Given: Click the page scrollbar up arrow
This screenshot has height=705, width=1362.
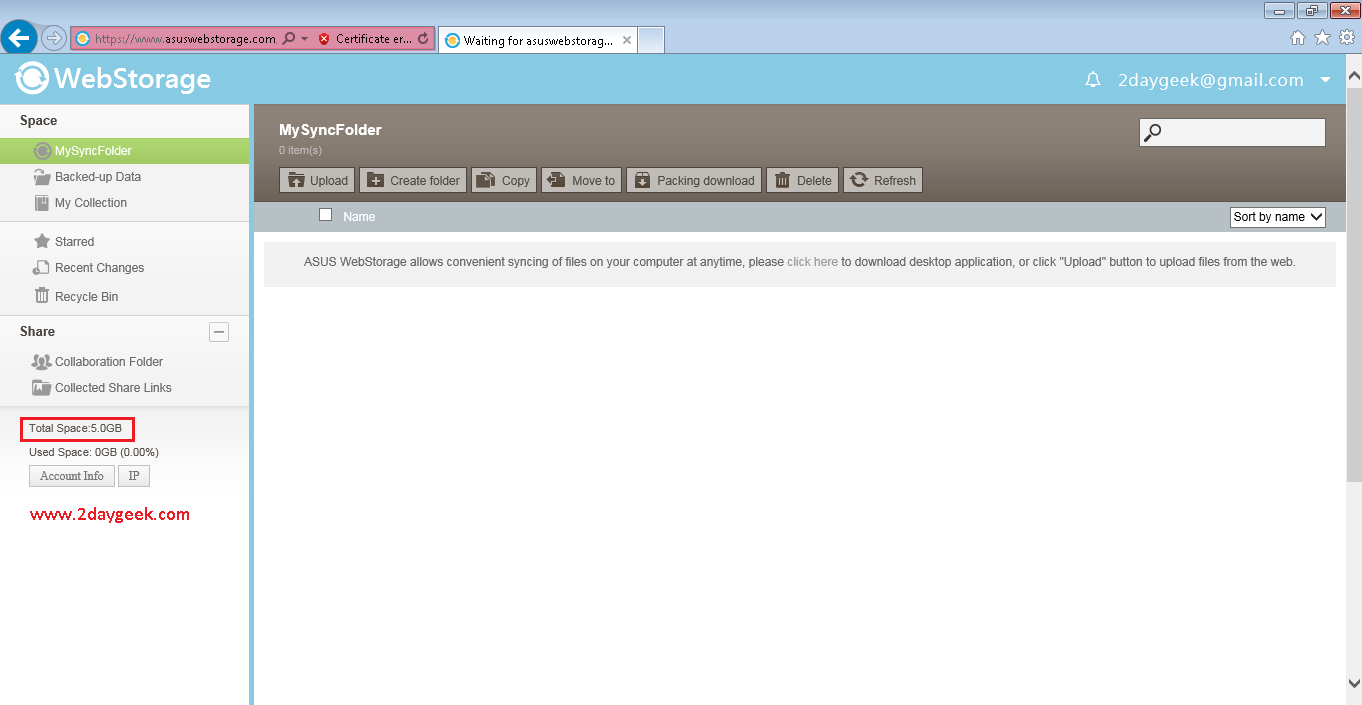Looking at the screenshot, I should (1354, 74).
